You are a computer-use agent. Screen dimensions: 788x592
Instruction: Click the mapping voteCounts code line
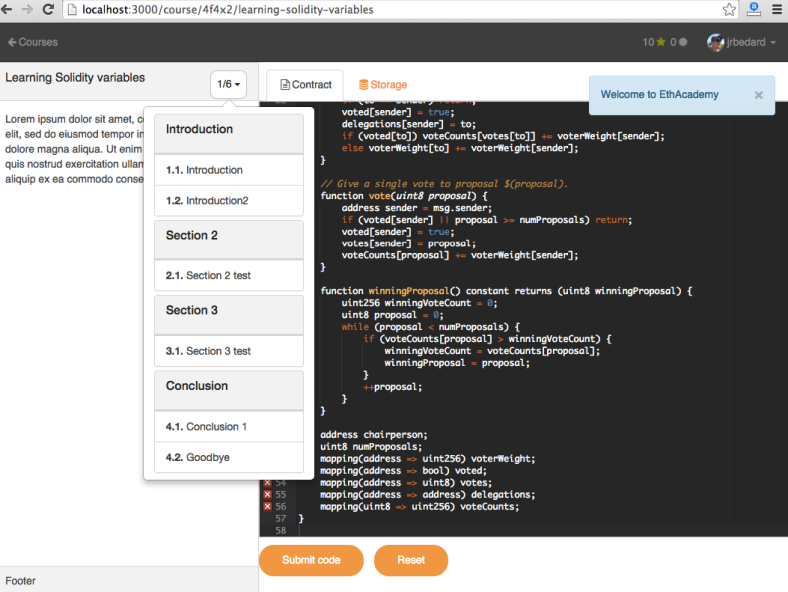420,507
